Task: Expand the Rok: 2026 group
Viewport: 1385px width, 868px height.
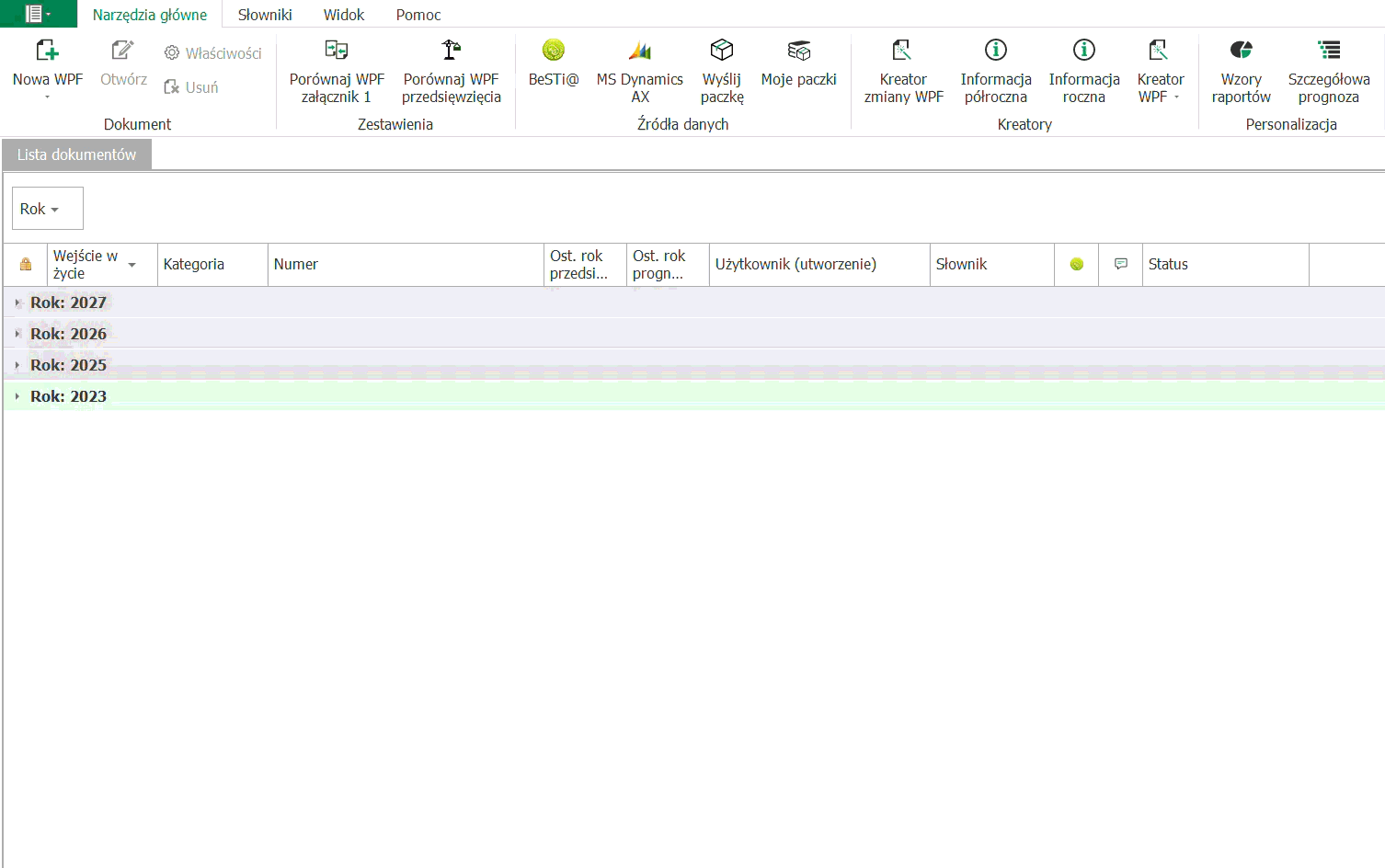Action: pyautogui.click(x=17, y=334)
